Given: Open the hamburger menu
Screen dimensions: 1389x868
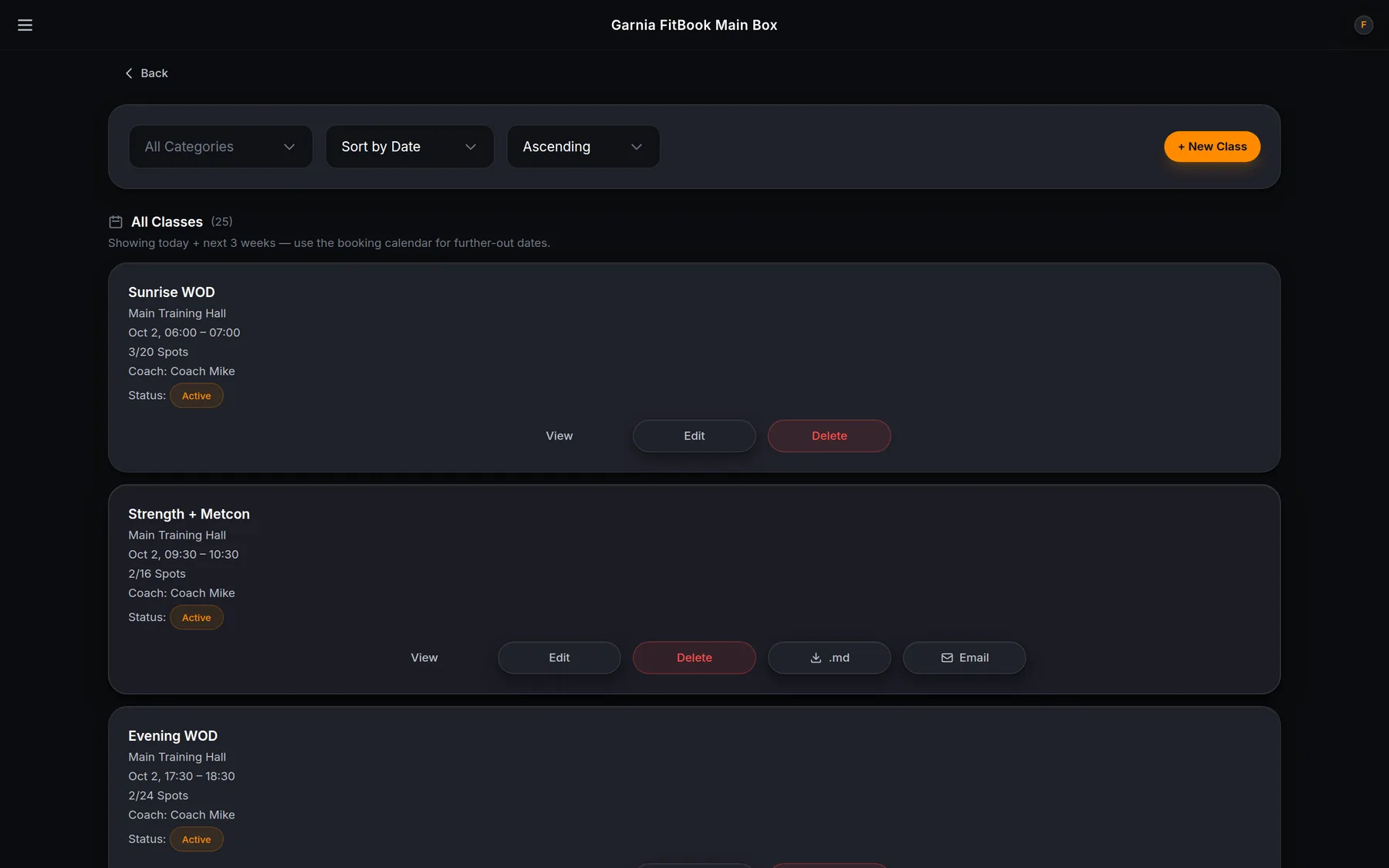Looking at the screenshot, I should tap(25, 25).
